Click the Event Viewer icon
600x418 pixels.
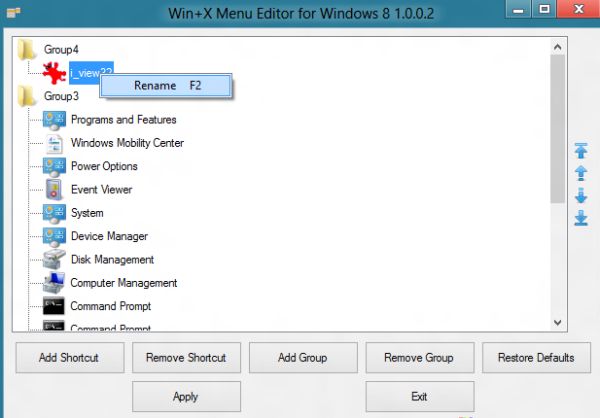(54, 190)
